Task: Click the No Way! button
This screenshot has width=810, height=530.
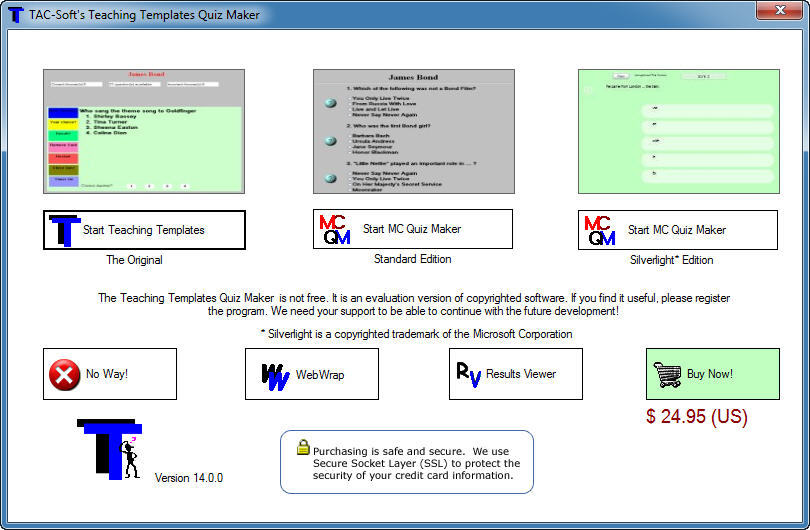Action: coord(110,374)
